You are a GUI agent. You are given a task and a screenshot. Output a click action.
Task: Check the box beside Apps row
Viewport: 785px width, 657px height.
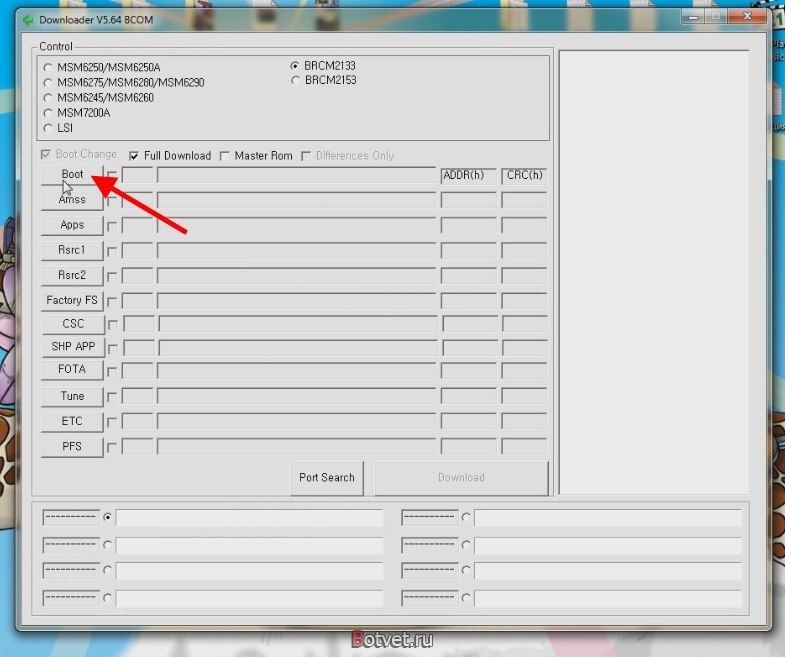pos(112,226)
